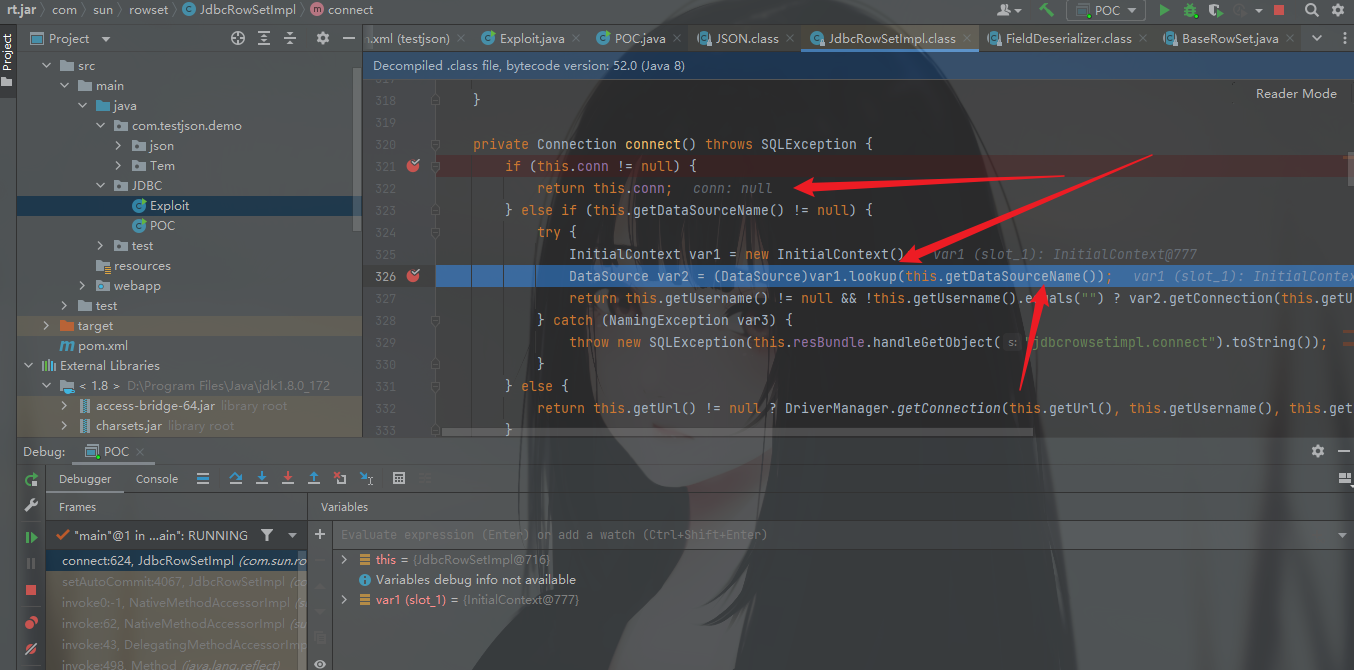Click the user account icon in toolbar

1008,10
